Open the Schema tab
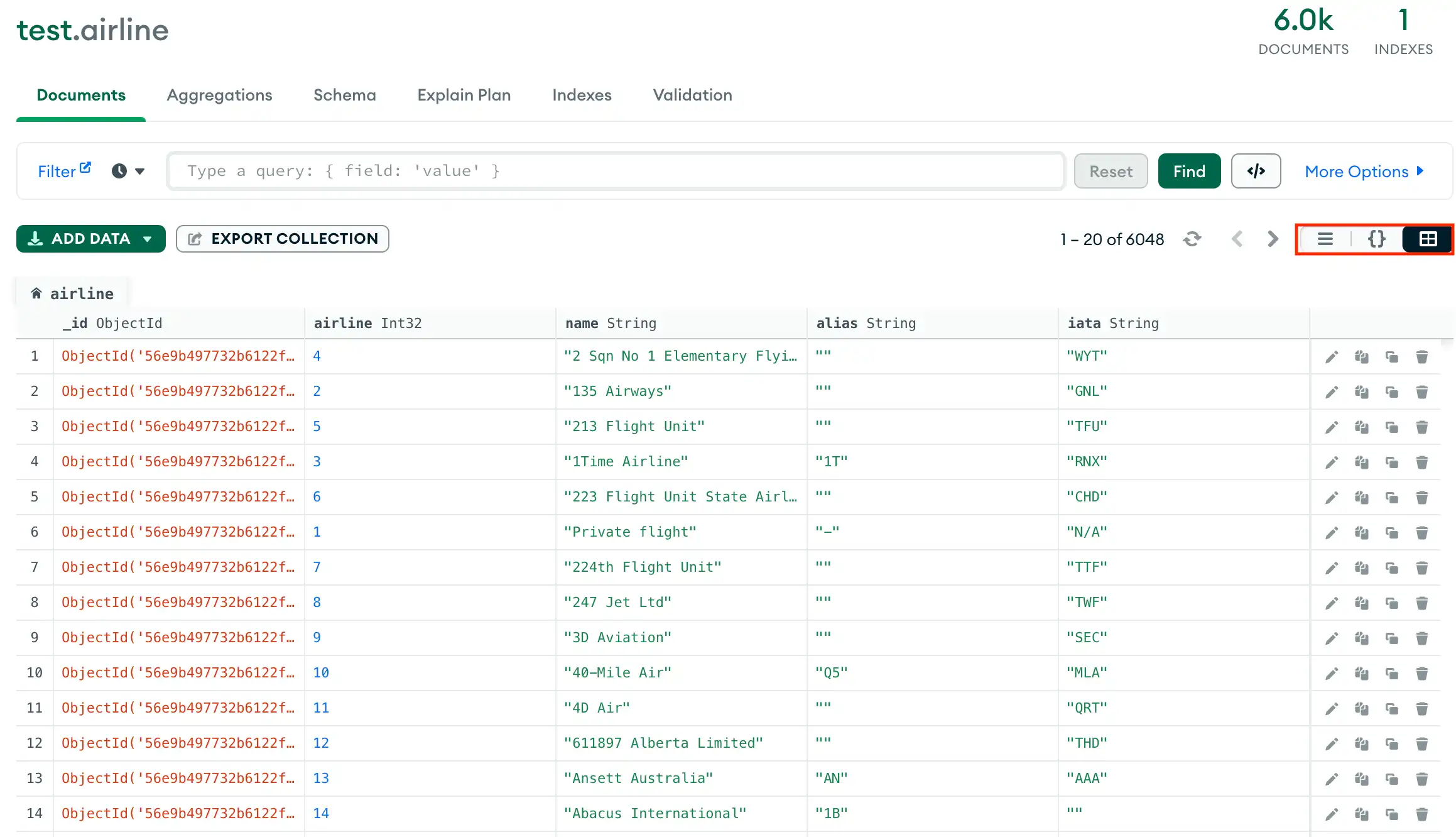1456x837 pixels. pyautogui.click(x=345, y=95)
